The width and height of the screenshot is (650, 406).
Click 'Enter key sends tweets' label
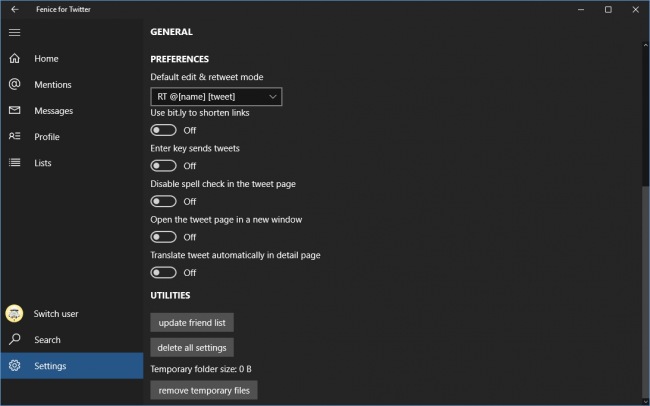click(195, 148)
